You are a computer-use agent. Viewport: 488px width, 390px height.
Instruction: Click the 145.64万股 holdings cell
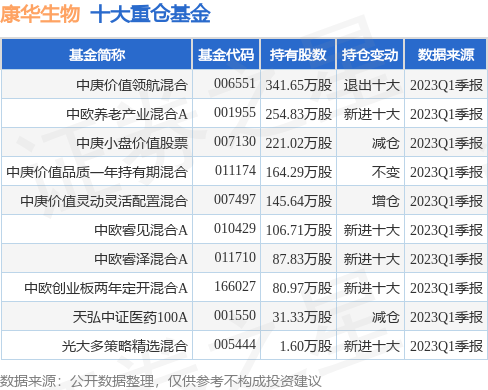tap(299, 201)
